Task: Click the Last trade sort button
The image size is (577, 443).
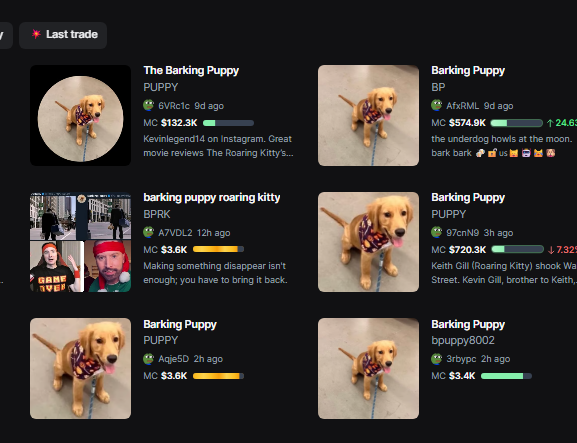Action: pos(63,35)
